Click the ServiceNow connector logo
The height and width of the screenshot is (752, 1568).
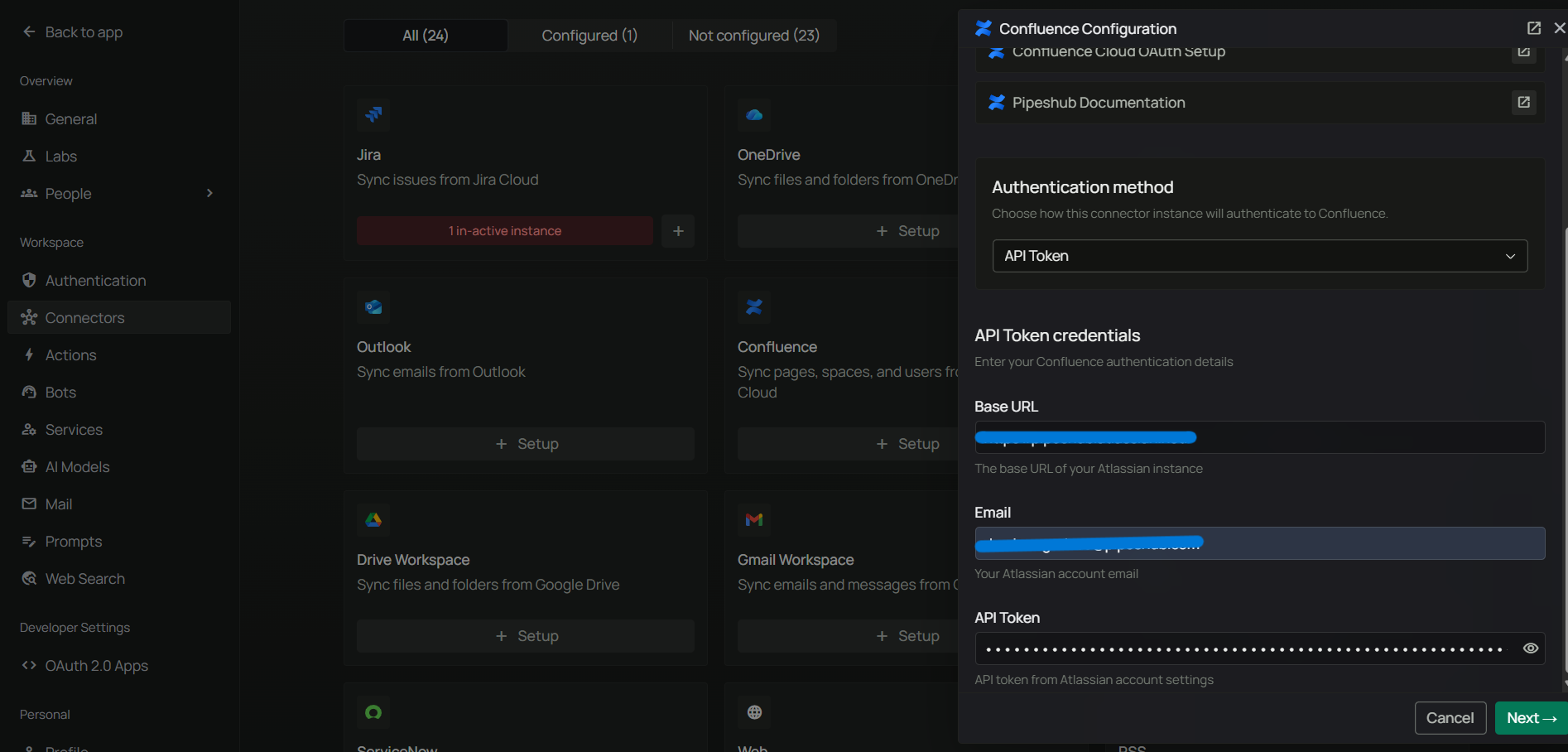[x=373, y=712]
